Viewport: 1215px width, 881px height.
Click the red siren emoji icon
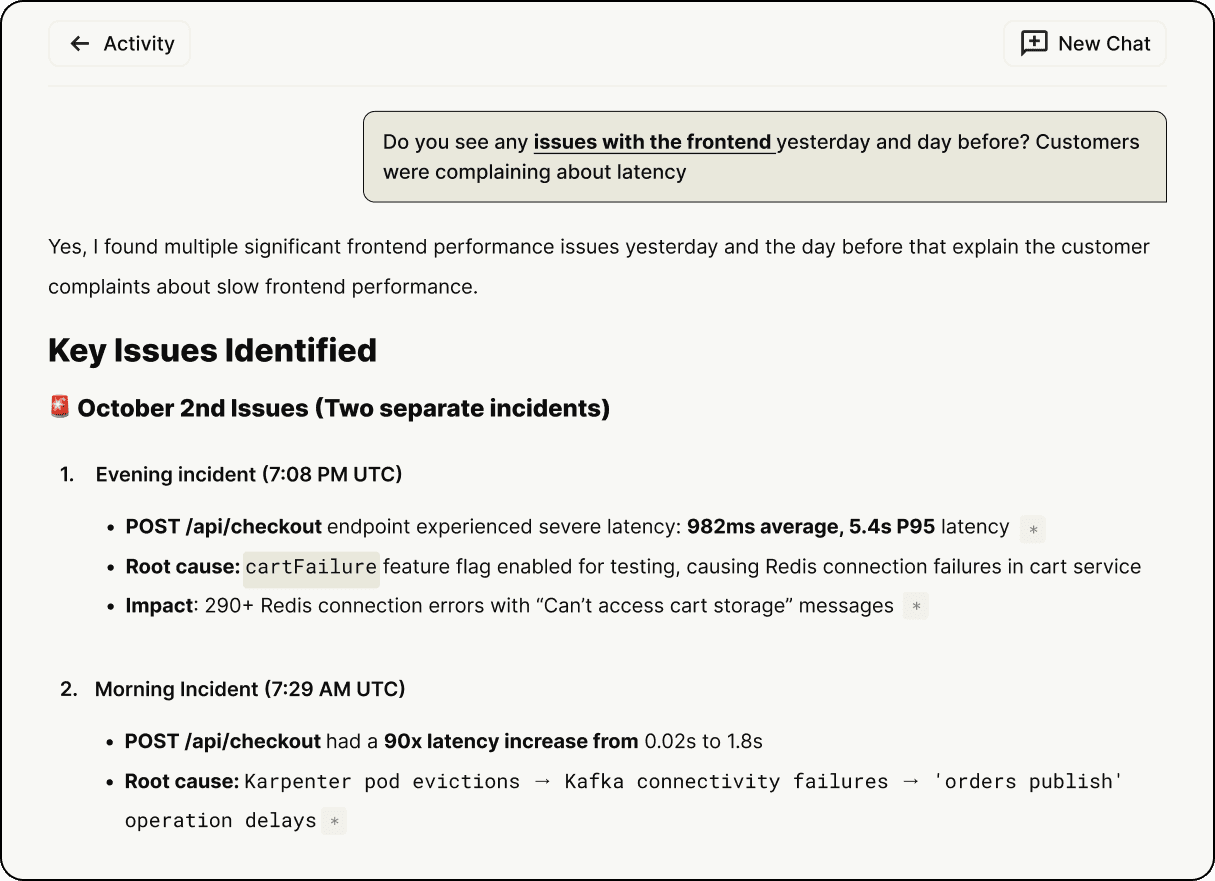coord(60,408)
